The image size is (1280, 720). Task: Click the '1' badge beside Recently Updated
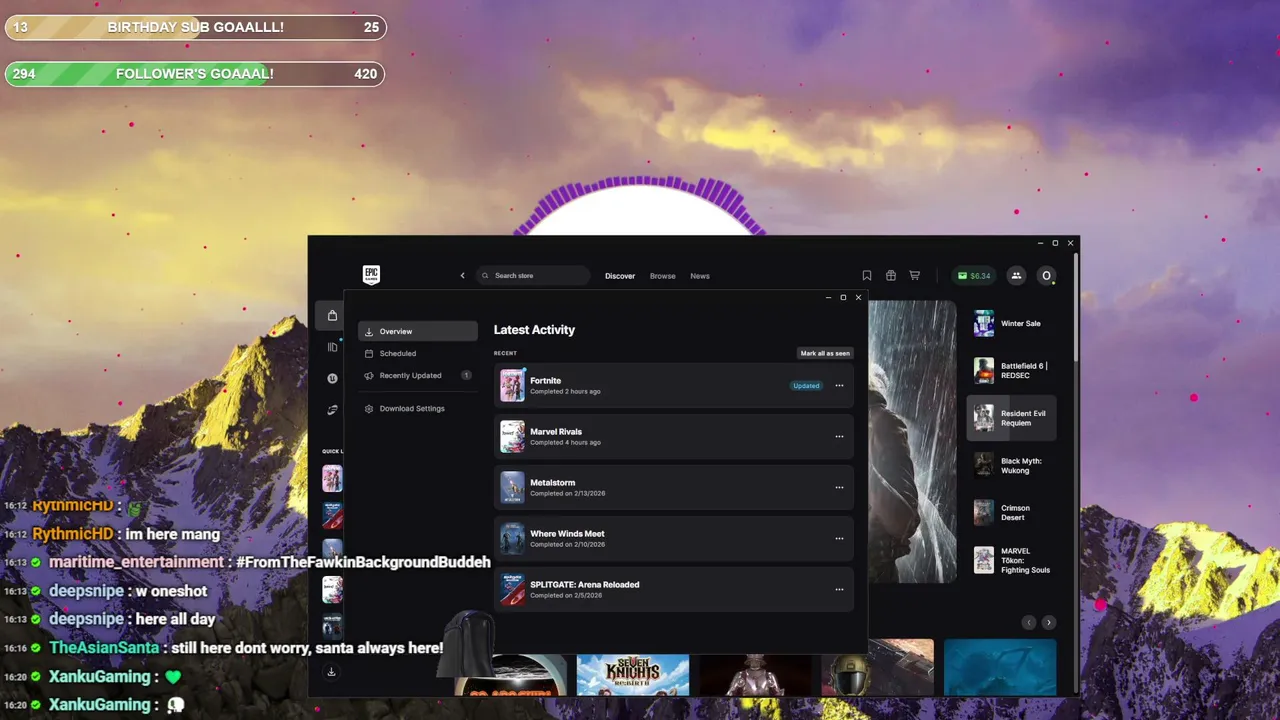(466, 375)
